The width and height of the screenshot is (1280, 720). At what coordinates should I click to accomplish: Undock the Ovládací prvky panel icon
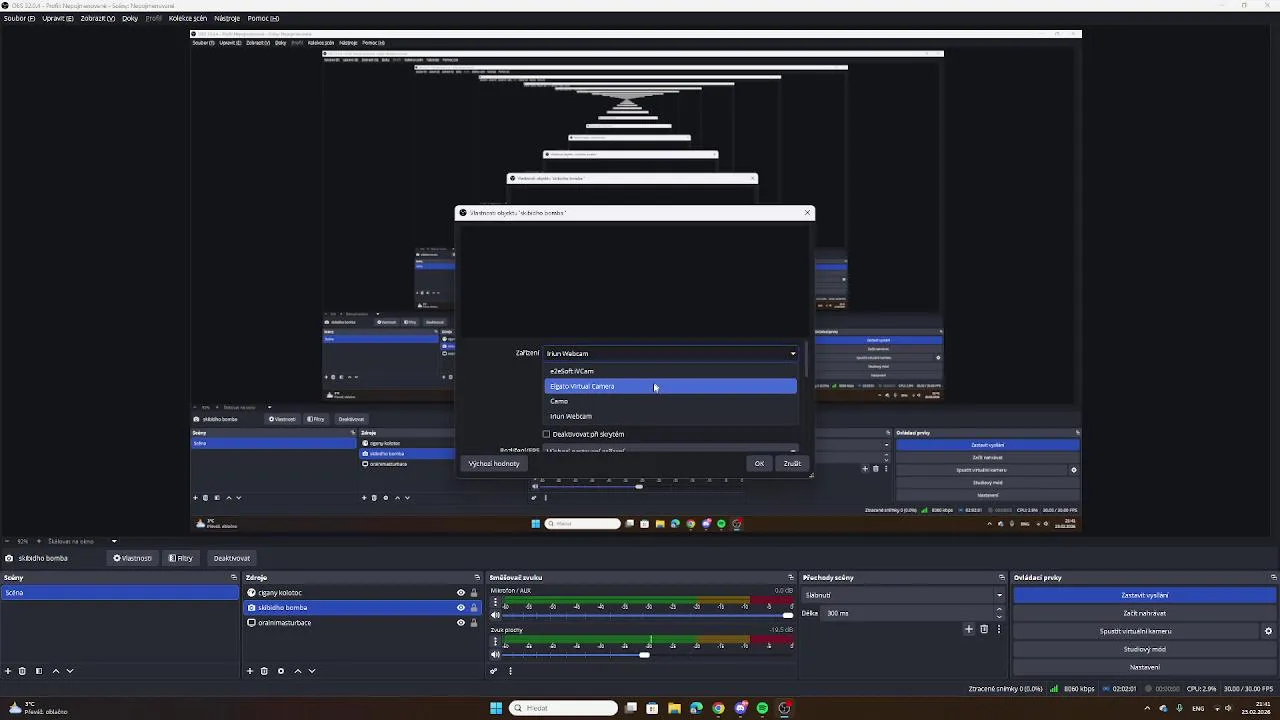pyautogui.click(x=1273, y=577)
